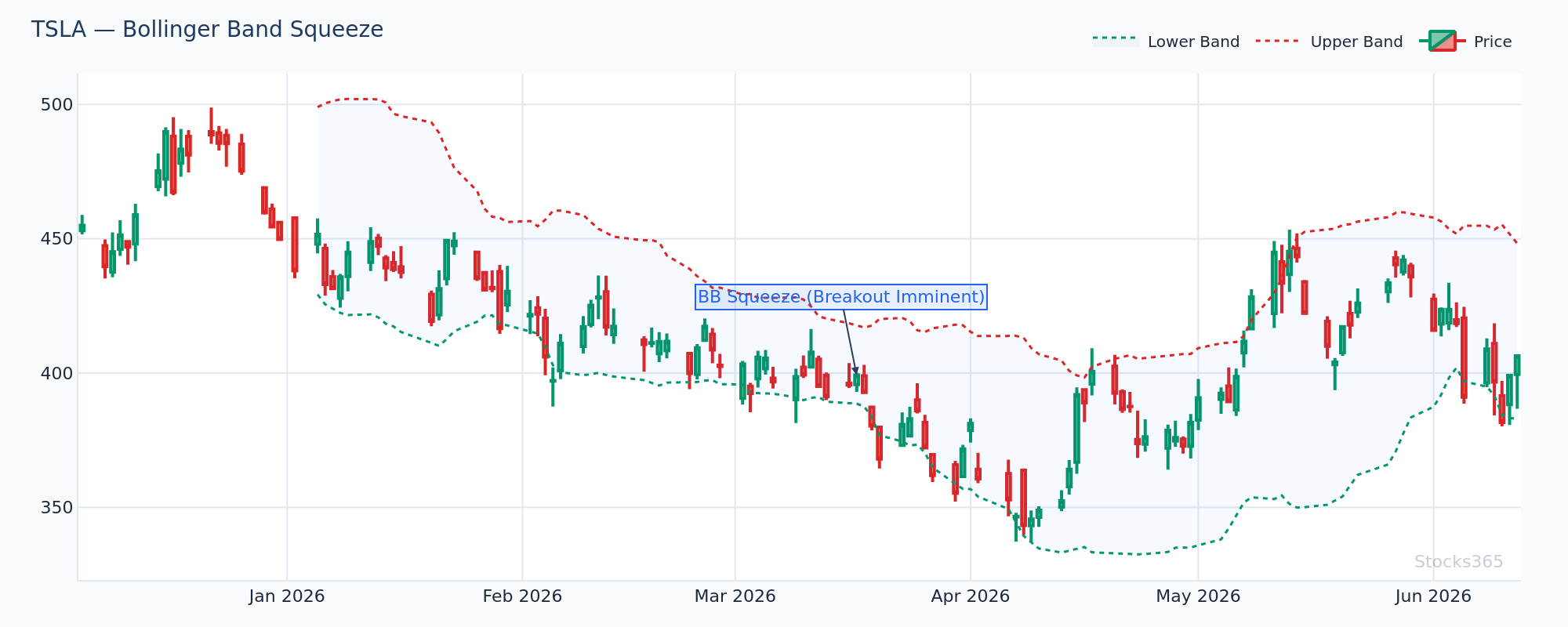1568x627 pixels.
Task: Click the red dotted Upper Band legend swatch
Action: [x=1279, y=41]
